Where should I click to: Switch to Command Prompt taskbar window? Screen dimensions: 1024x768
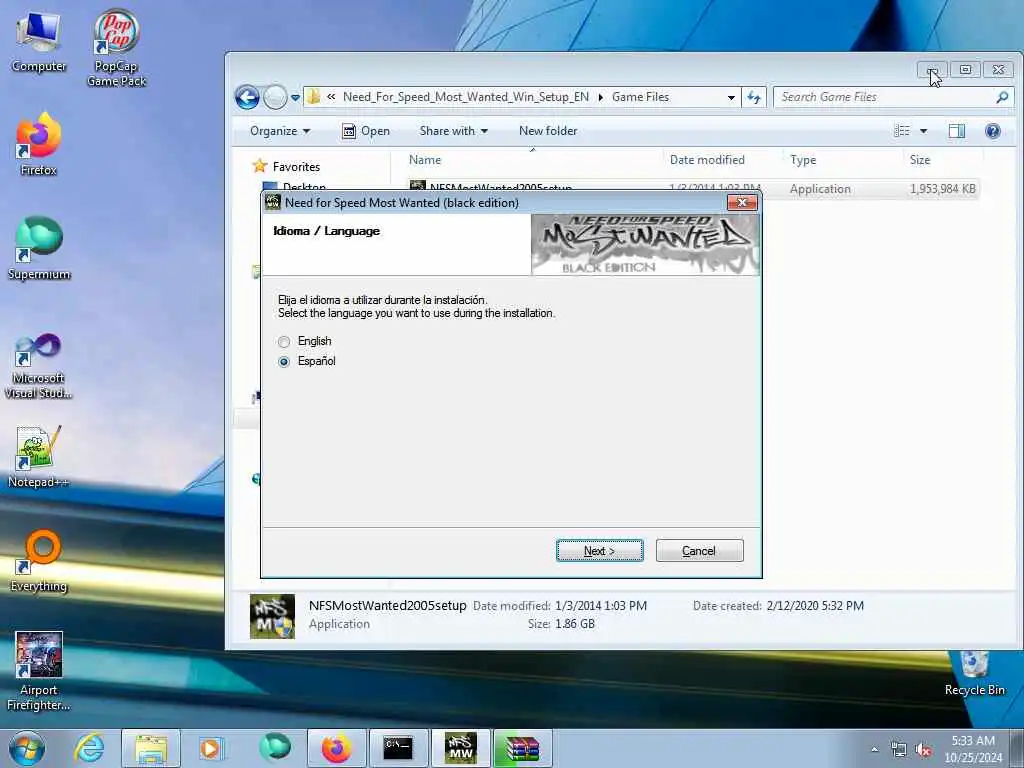(398, 748)
